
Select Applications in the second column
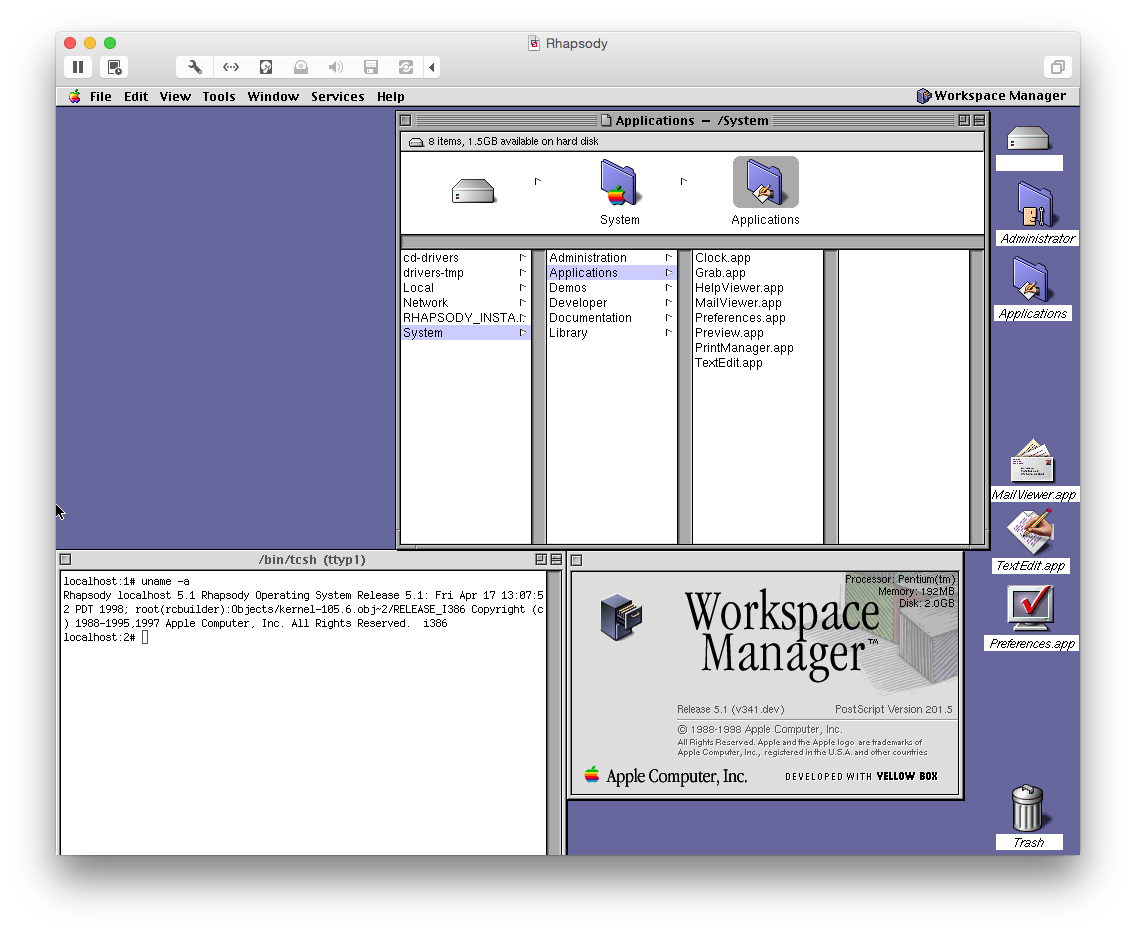[x=611, y=273]
